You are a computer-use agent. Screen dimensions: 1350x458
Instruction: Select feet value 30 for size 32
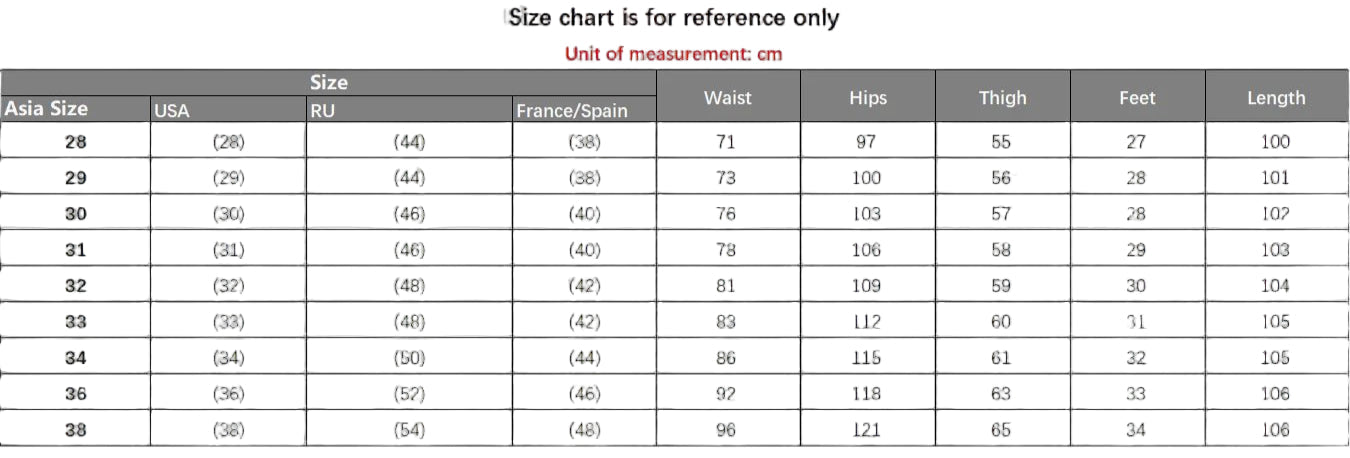coord(1136,286)
